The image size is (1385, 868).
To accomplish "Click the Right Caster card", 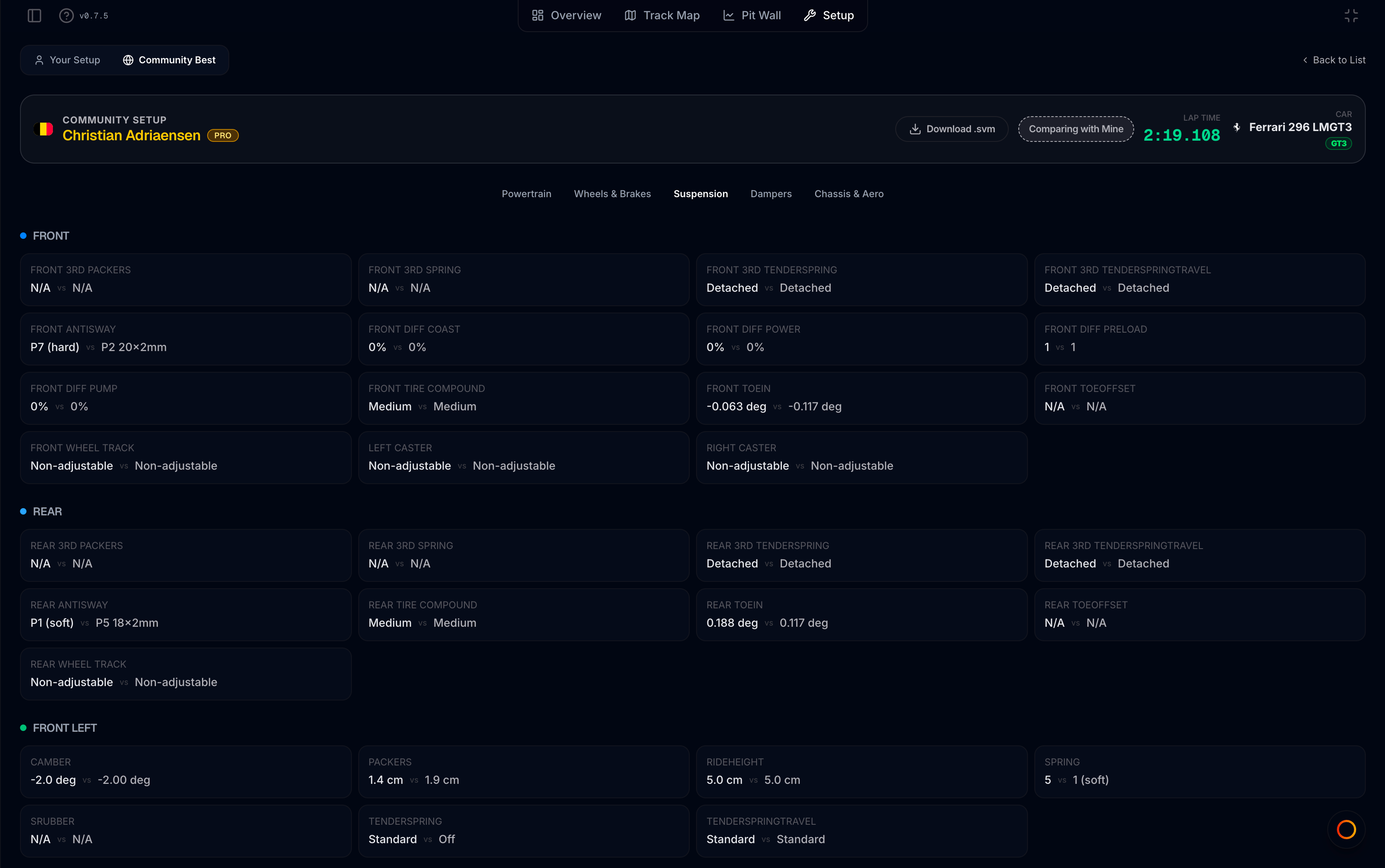I will [862, 458].
